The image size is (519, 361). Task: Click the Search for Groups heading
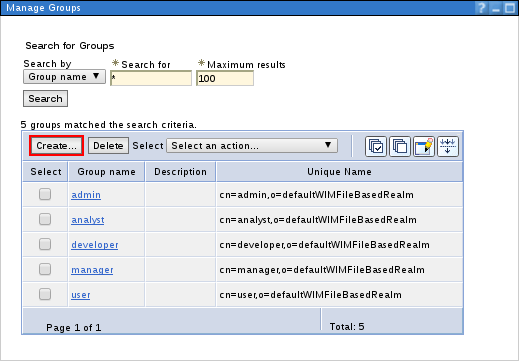coord(70,46)
